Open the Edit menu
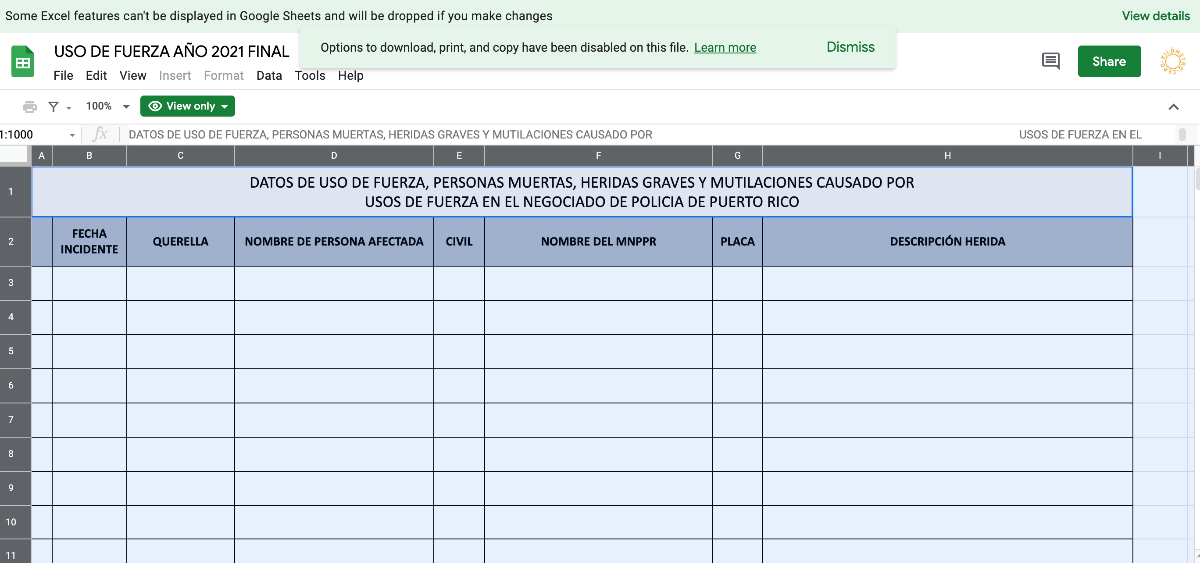Screen dimensions: 1200x563 click(x=96, y=76)
